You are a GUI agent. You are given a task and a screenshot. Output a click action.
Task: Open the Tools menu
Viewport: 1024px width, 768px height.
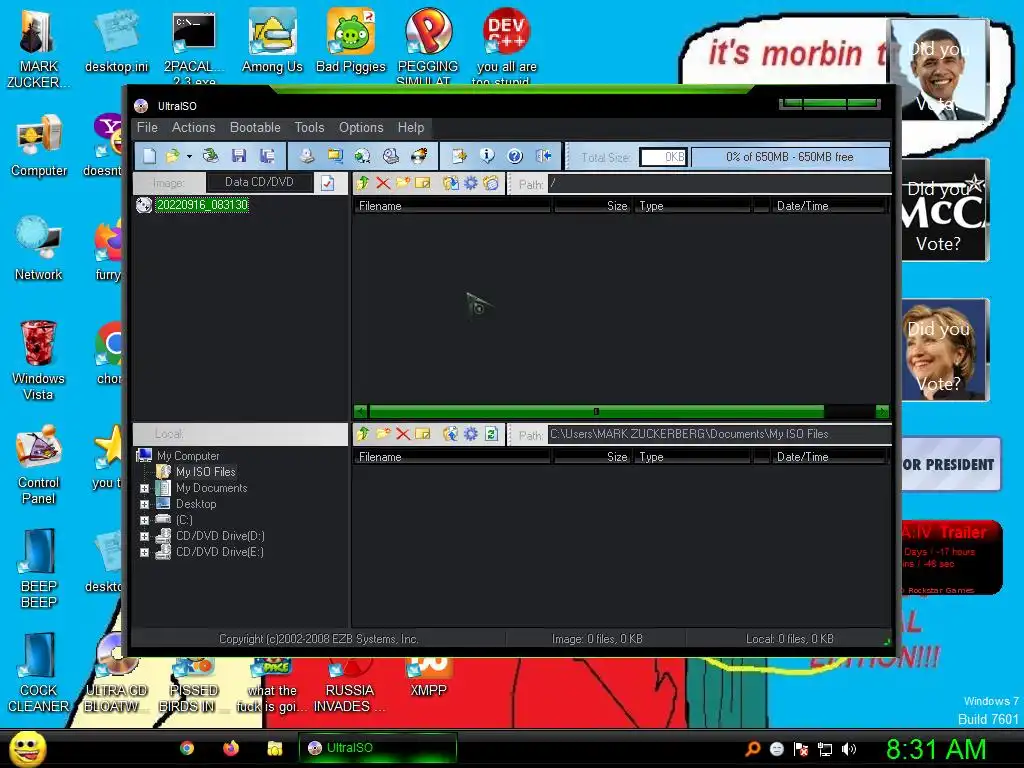[x=309, y=127]
